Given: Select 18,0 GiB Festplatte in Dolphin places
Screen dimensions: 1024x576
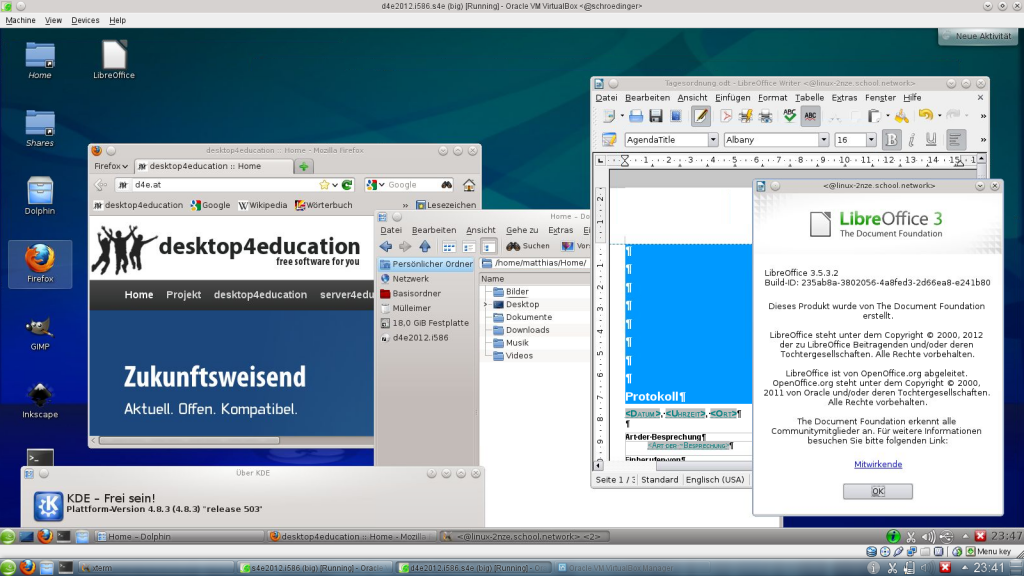Looking at the screenshot, I should (x=426, y=323).
